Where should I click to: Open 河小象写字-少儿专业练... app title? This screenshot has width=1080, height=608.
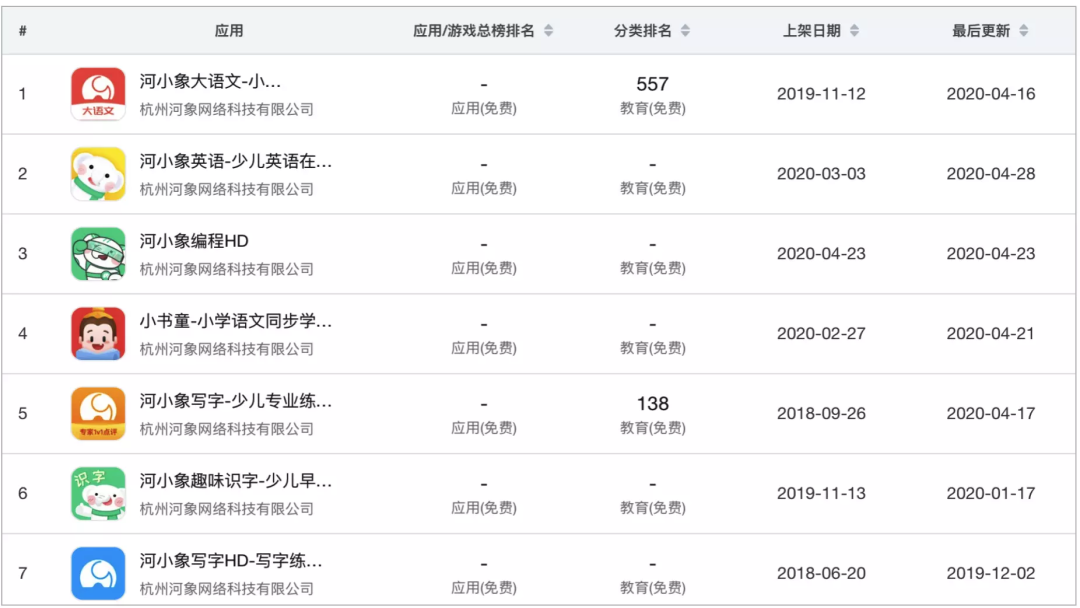236,401
